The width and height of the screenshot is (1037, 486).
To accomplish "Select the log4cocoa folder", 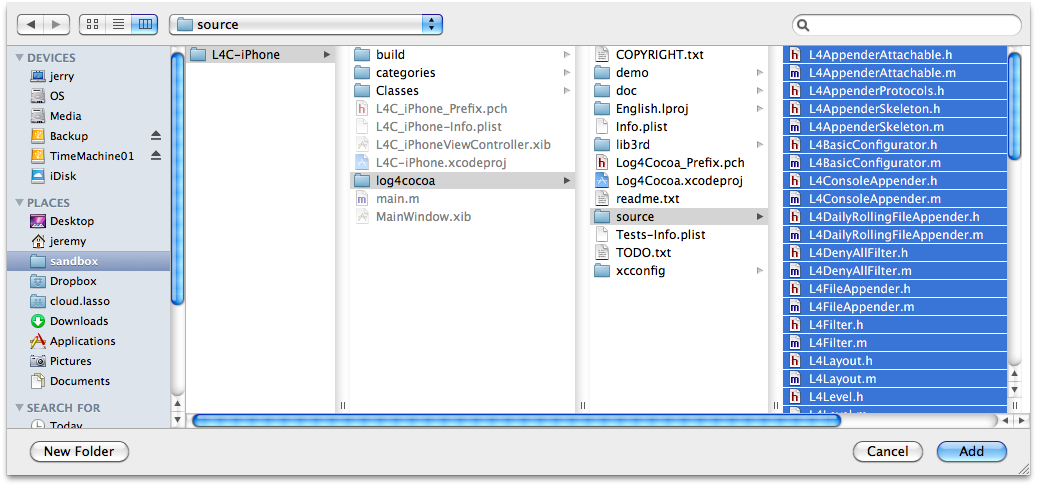I will (462, 181).
